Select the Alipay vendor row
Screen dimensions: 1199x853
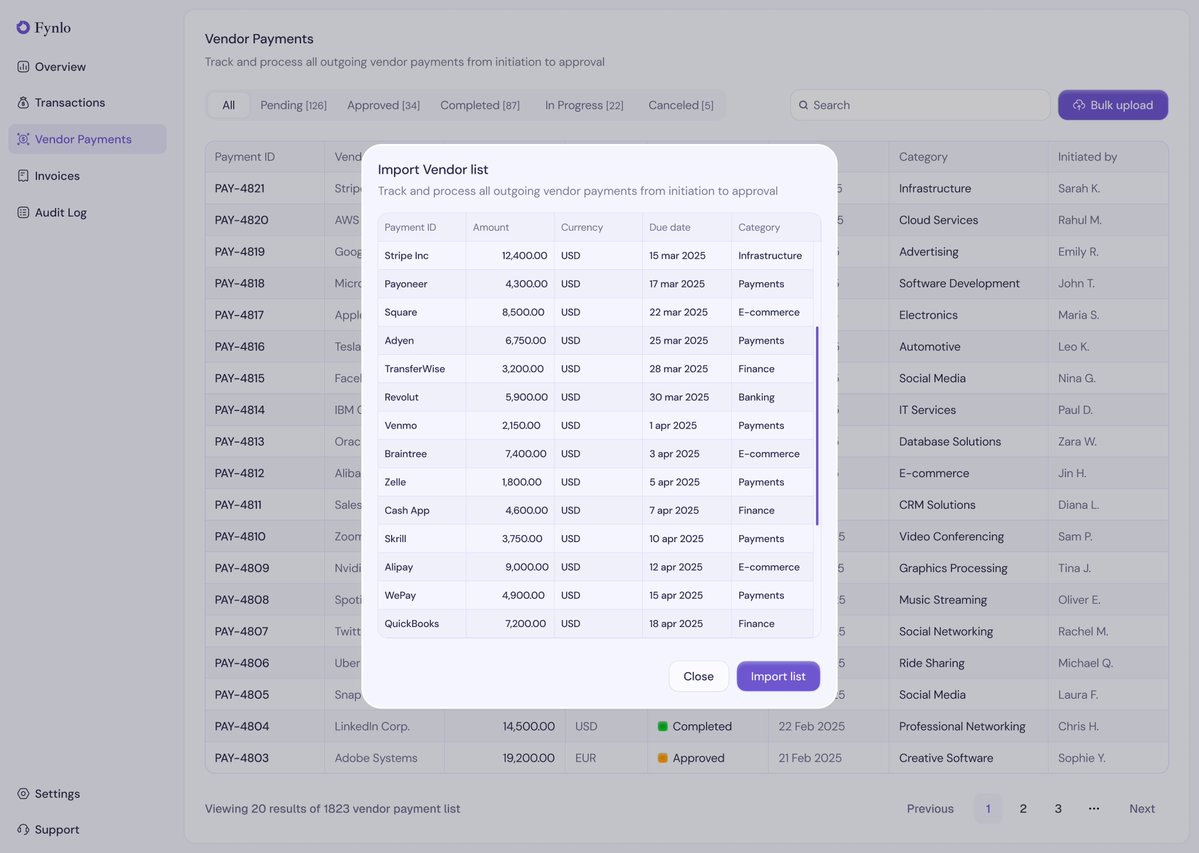coord(596,566)
